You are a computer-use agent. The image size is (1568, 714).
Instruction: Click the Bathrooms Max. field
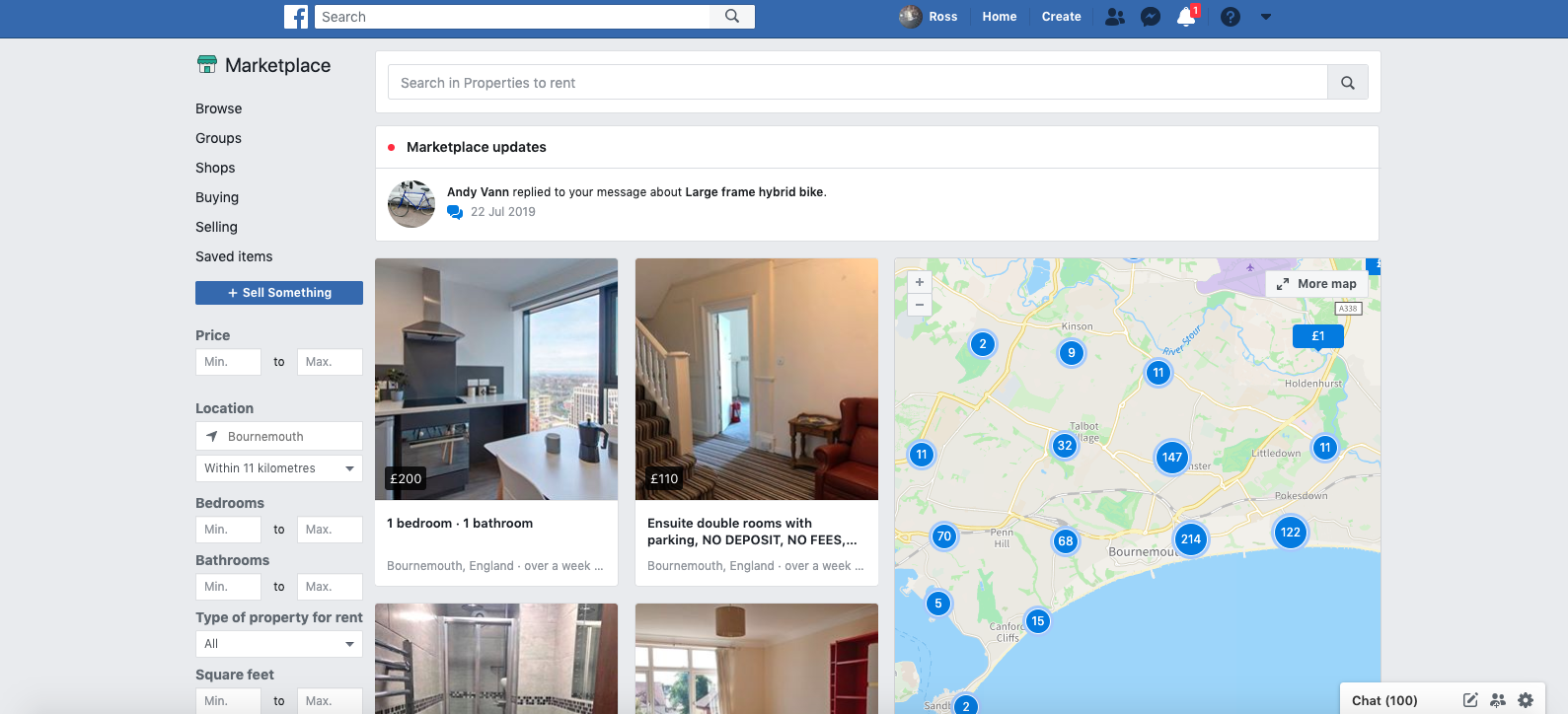pyautogui.click(x=330, y=587)
